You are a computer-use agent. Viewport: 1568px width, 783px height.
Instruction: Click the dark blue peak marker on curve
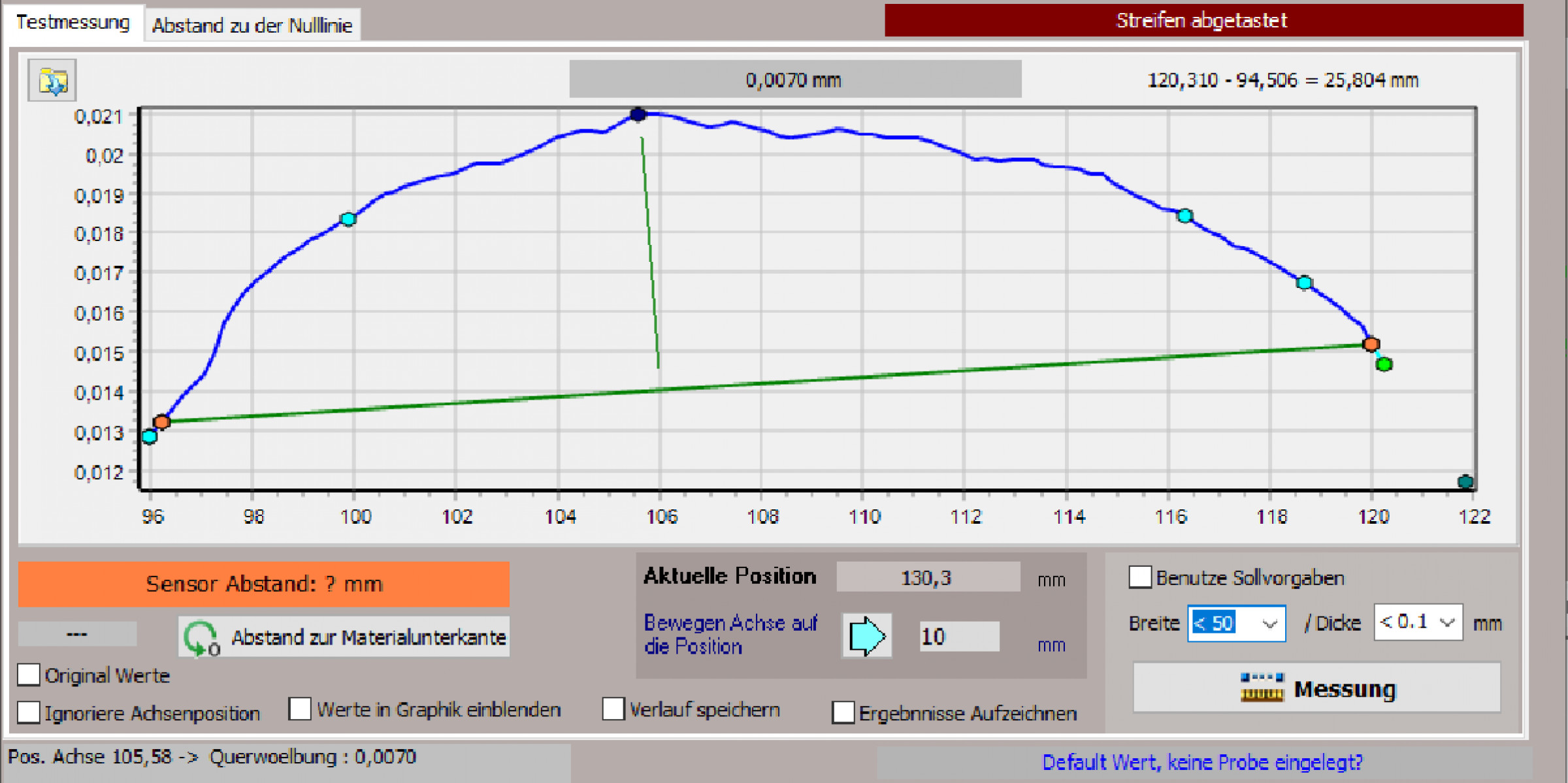pyautogui.click(x=638, y=115)
